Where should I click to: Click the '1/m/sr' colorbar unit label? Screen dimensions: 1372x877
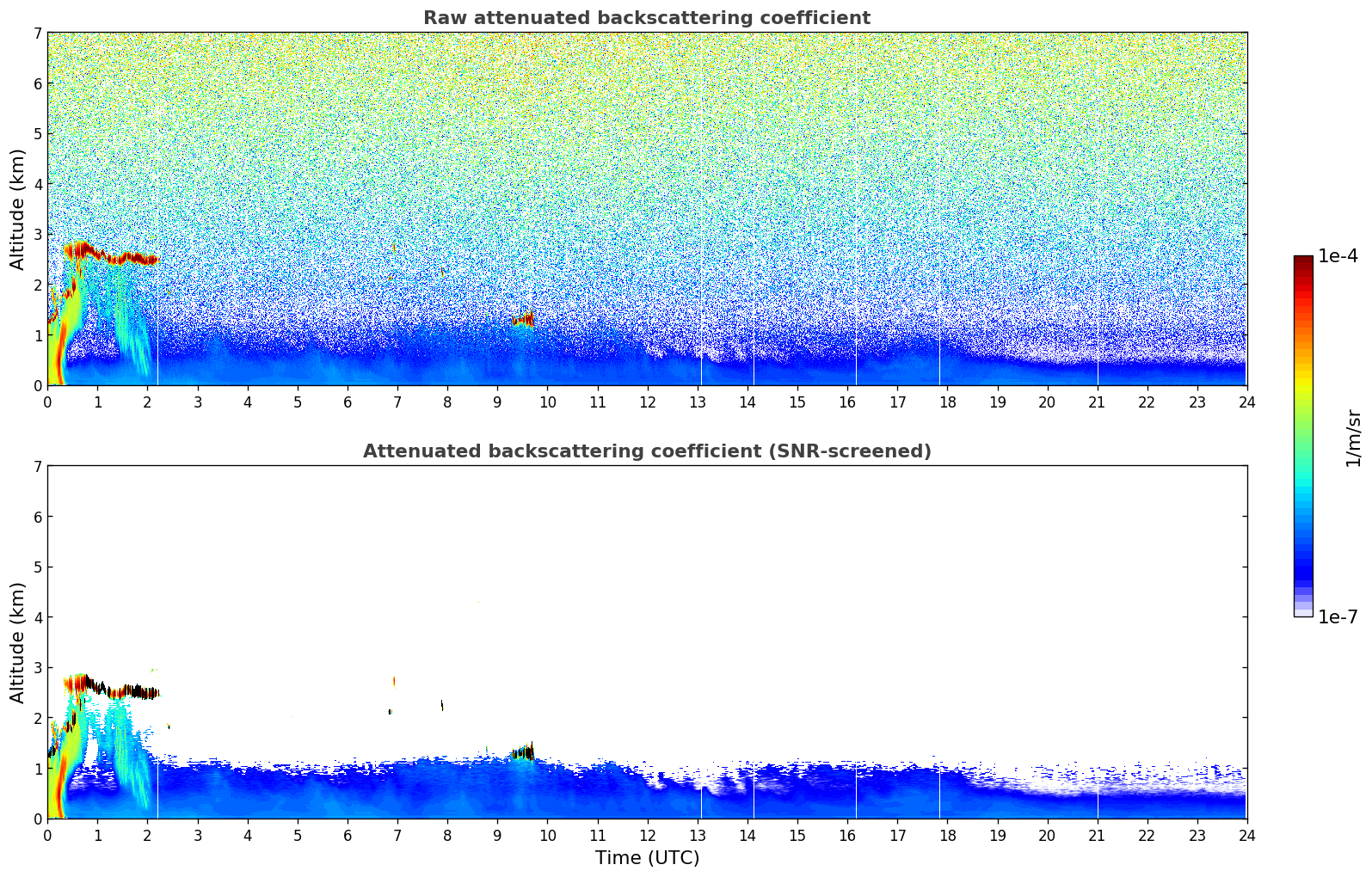pos(1353,437)
